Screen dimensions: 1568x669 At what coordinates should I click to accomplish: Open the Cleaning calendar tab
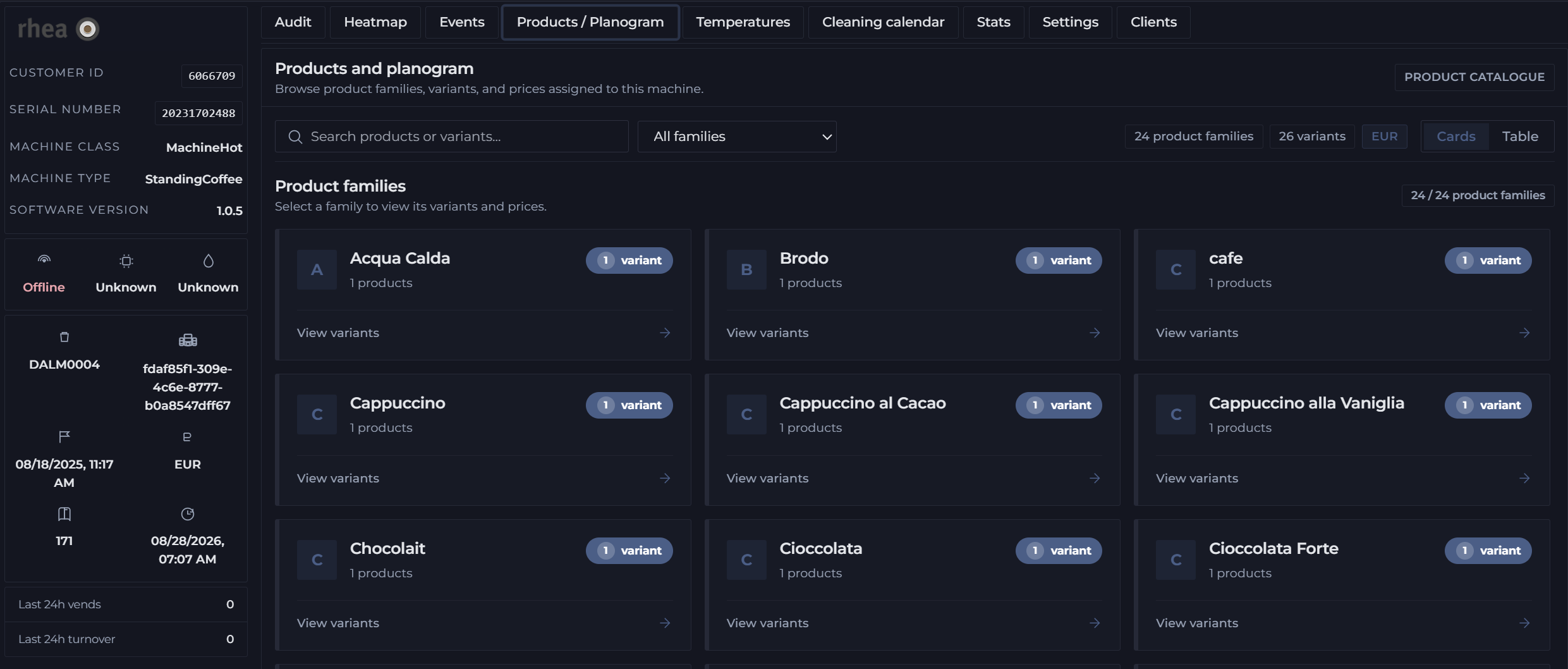[x=883, y=22]
